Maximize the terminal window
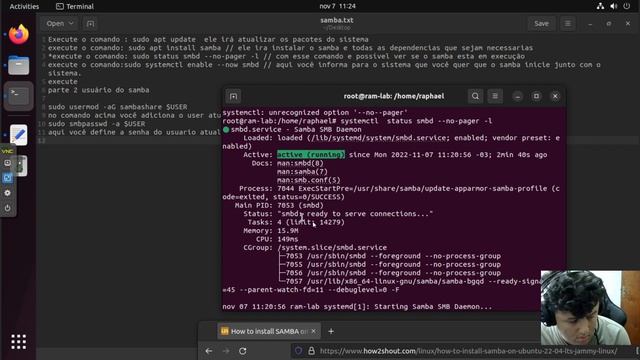Image resolution: width=640 pixels, height=360 pixels. pyautogui.click(x=536, y=96)
